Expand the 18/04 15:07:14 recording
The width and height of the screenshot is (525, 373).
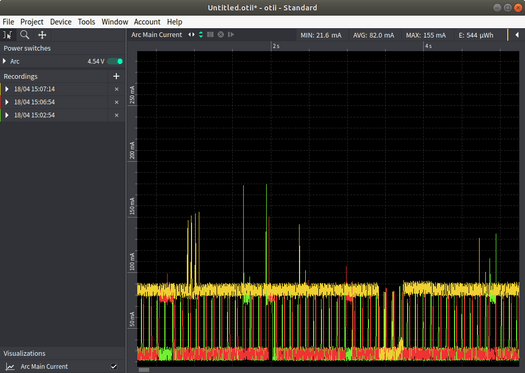click(7, 89)
